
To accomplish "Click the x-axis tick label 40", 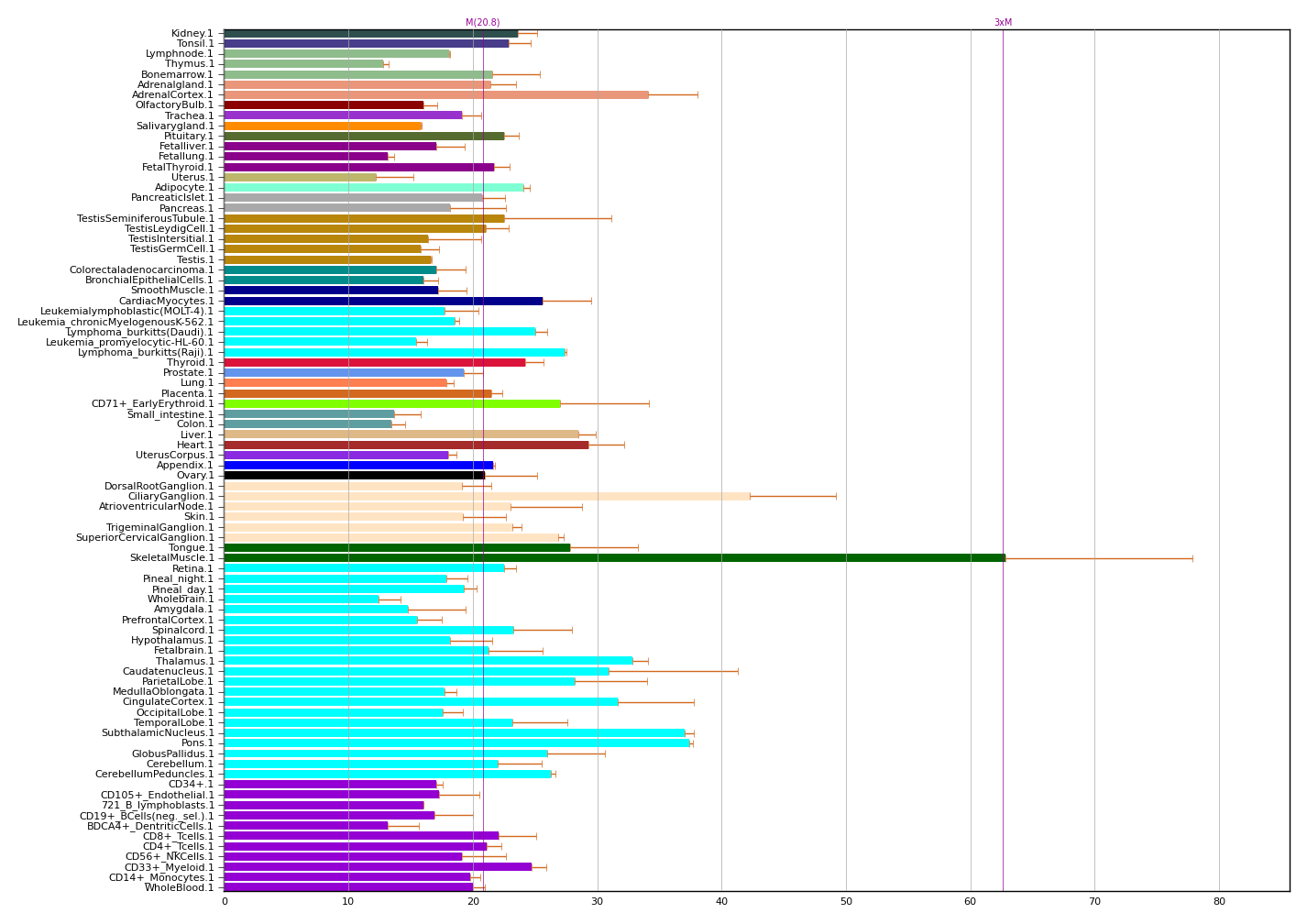I will coord(721,902).
